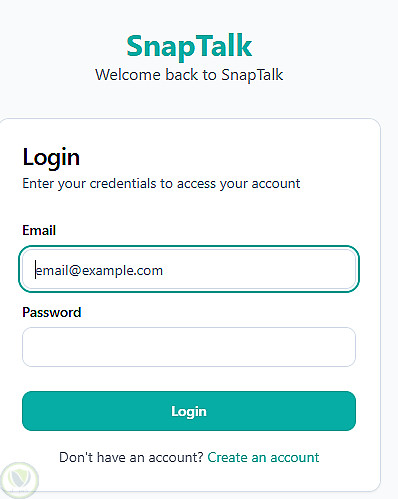Click the right end of Email box

tap(347, 269)
